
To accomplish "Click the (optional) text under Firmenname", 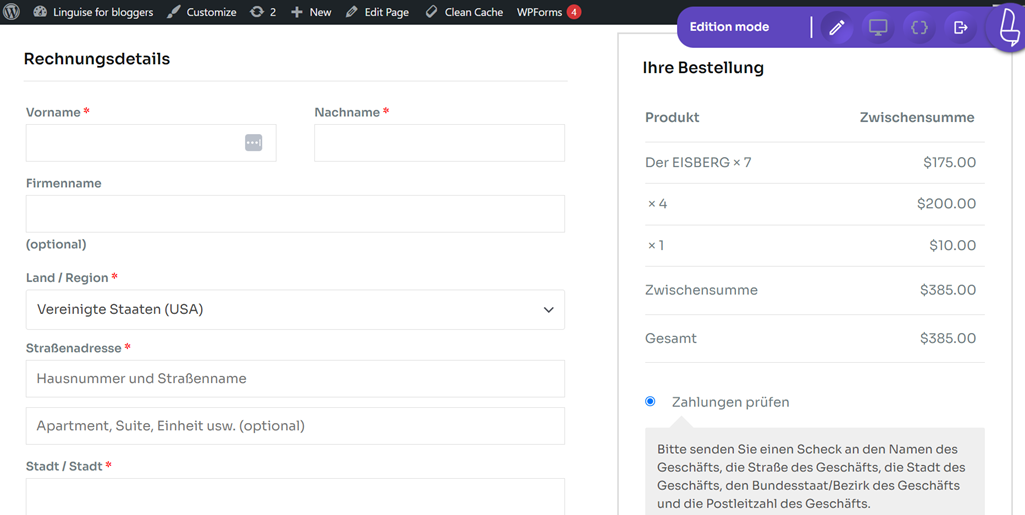I will click(56, 244).
